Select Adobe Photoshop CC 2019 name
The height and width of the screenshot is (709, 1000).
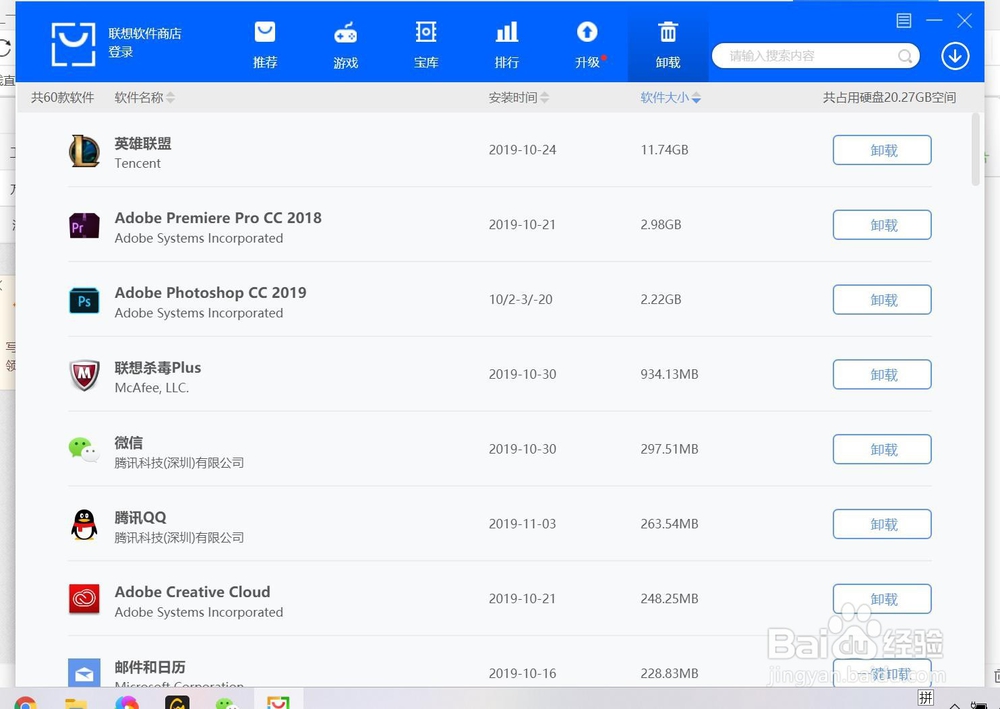coord(210,293)
